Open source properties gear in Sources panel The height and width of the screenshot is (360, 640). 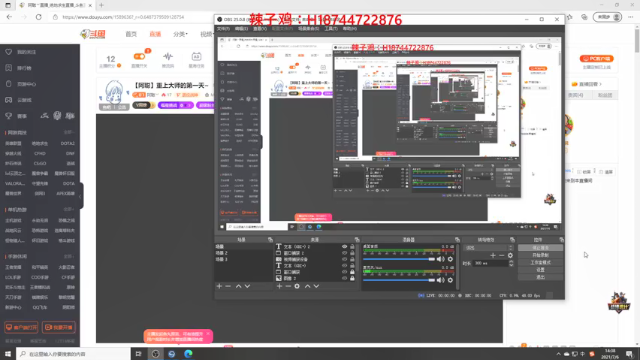click(297, 287)
